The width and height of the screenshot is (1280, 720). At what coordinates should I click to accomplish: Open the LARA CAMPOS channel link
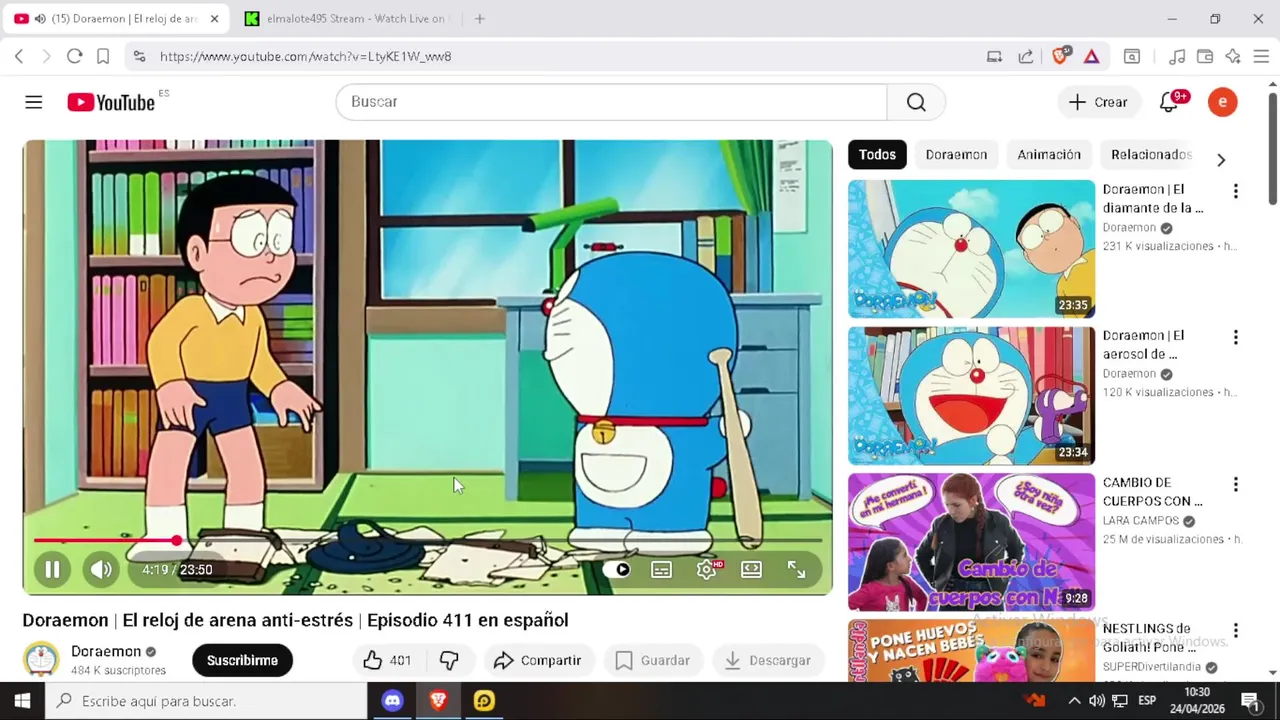click(x=1141, y=521)
